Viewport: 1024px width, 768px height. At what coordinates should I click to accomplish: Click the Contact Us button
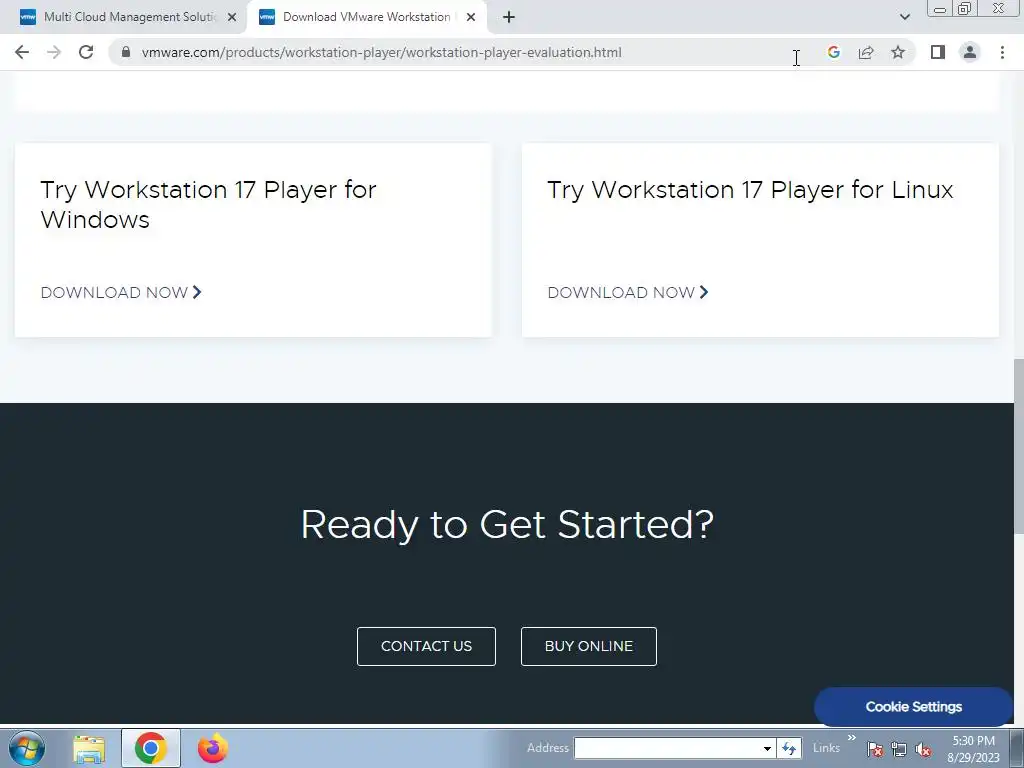426,647
